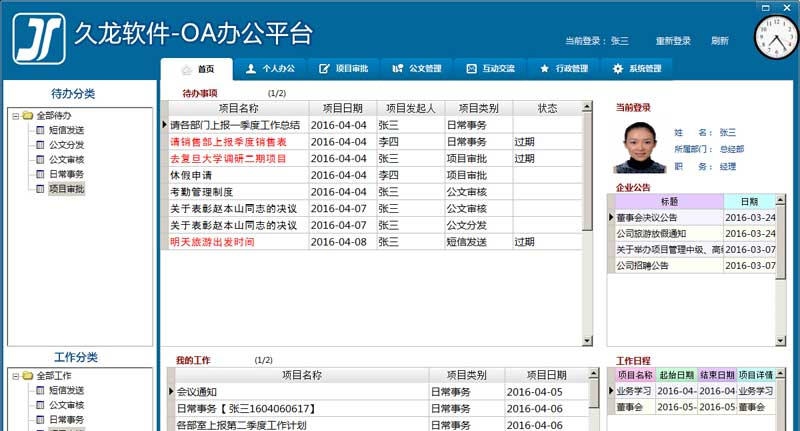Click up arrow of 待办事项 scrollbar

[587, 107]
